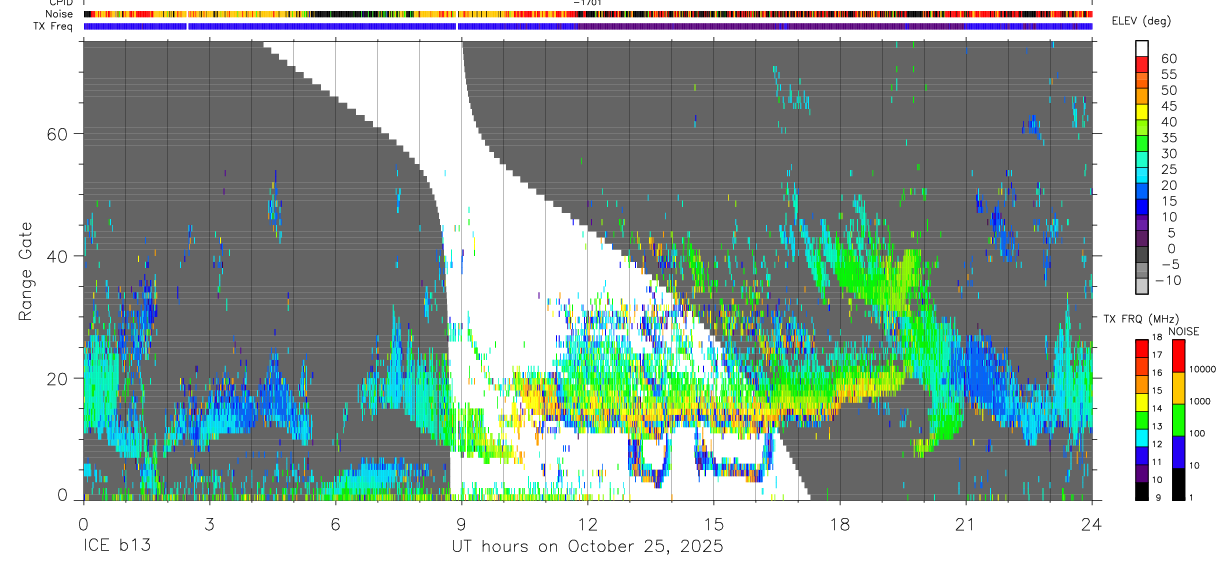Click the blue 100 NOISE legend segment
The height and width of the screenshot is (567, 1228).
coord(1178,451)
